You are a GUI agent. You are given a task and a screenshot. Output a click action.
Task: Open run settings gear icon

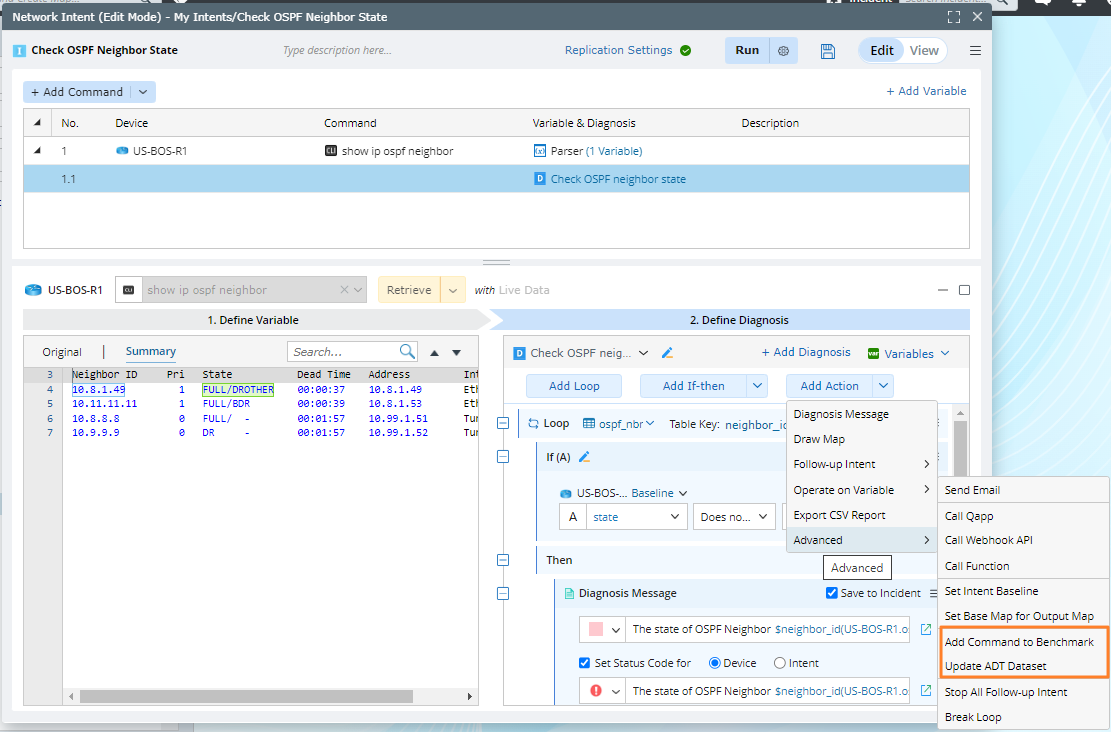point(783,51)
